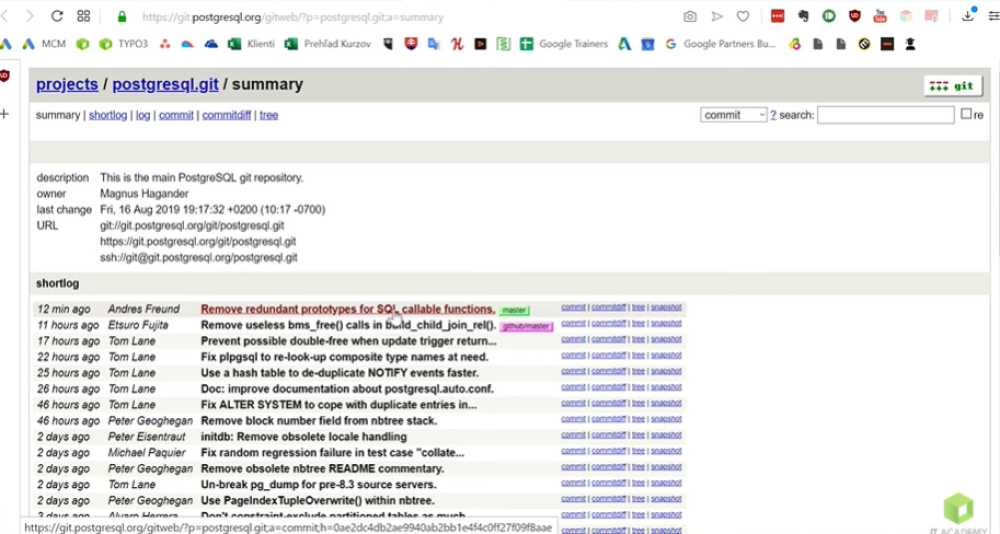Switch to the shortlog navigation link
1000x534 pixels.
[108, 115]
